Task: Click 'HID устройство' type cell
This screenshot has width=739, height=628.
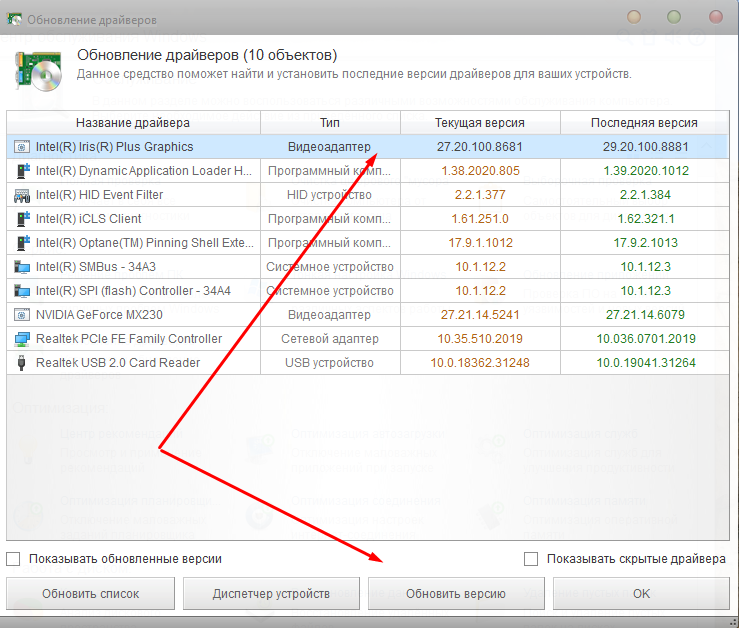Action: [x=329, y=195]
